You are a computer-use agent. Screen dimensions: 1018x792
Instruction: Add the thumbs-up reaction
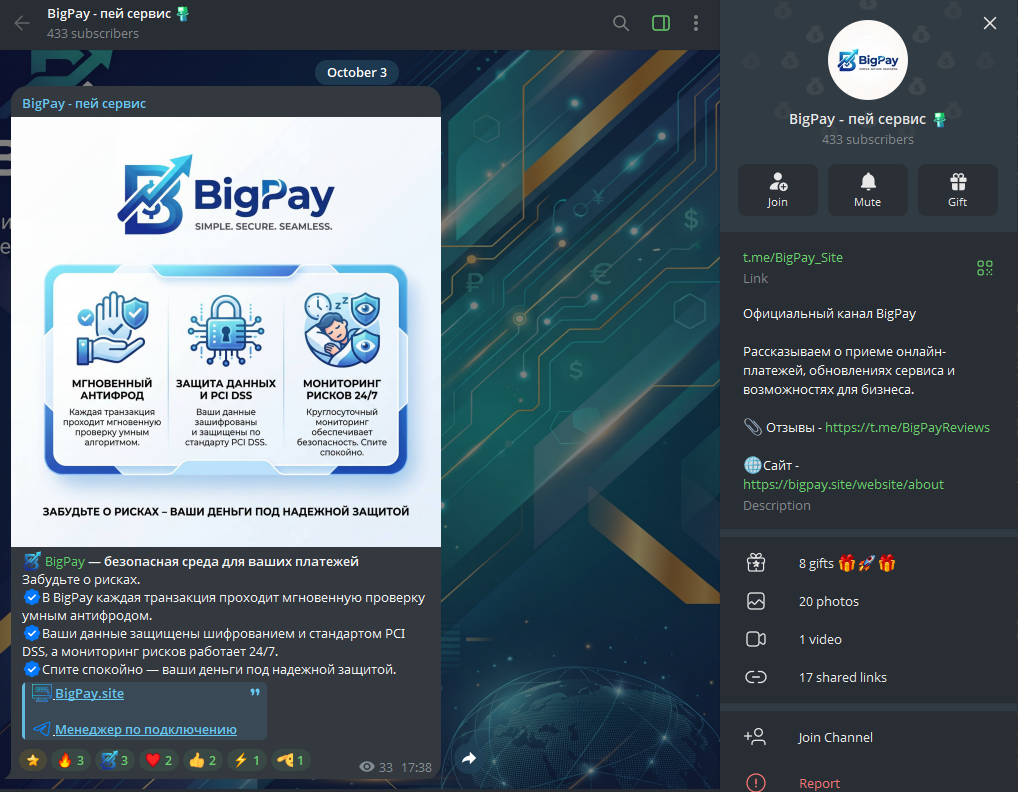pos(203,760)
